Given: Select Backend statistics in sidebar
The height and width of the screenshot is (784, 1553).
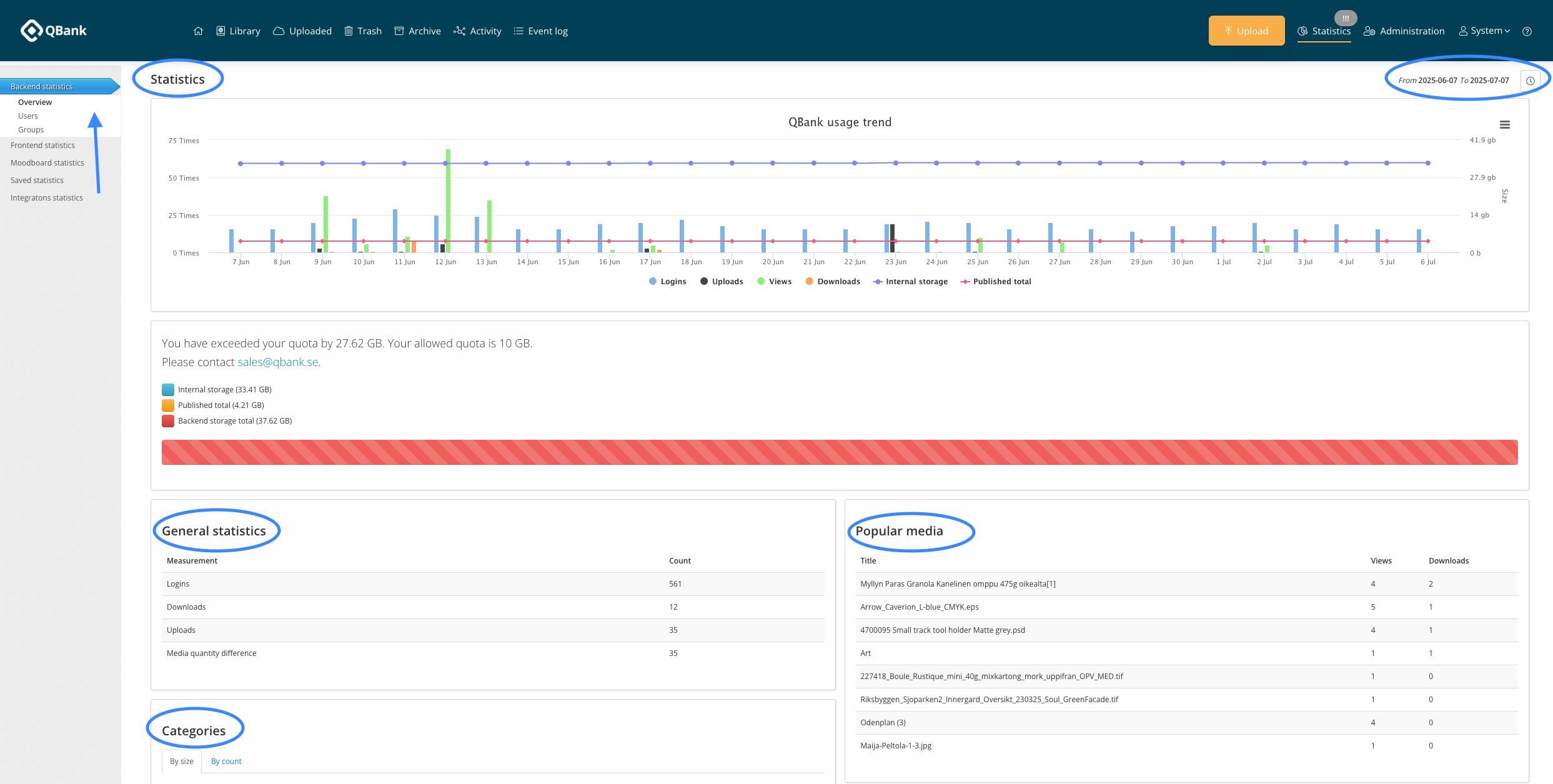Looking at the screenshot, I should 60,86.
